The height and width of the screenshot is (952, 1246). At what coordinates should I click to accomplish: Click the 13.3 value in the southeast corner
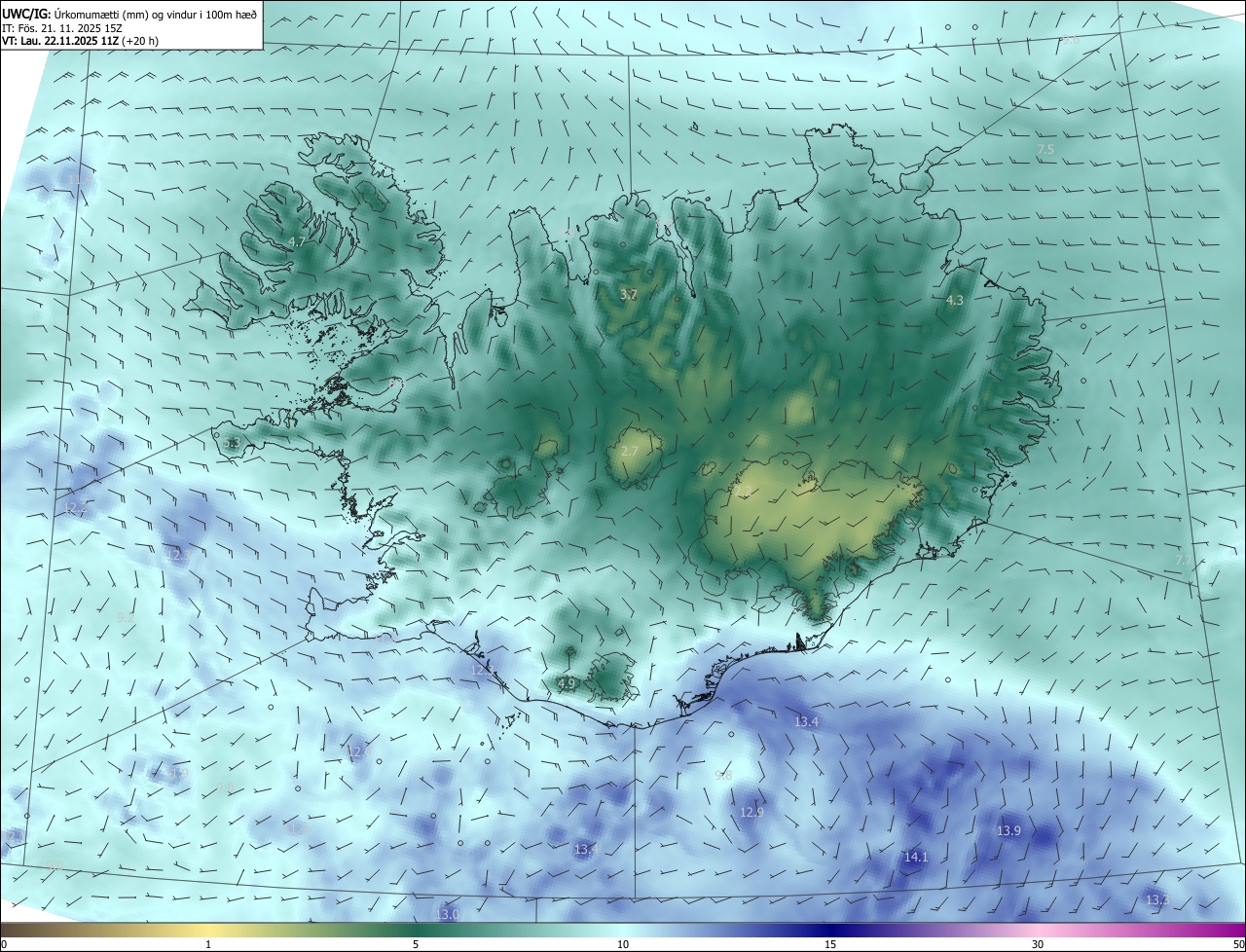pyautogui.click(x=1156, y=900)
